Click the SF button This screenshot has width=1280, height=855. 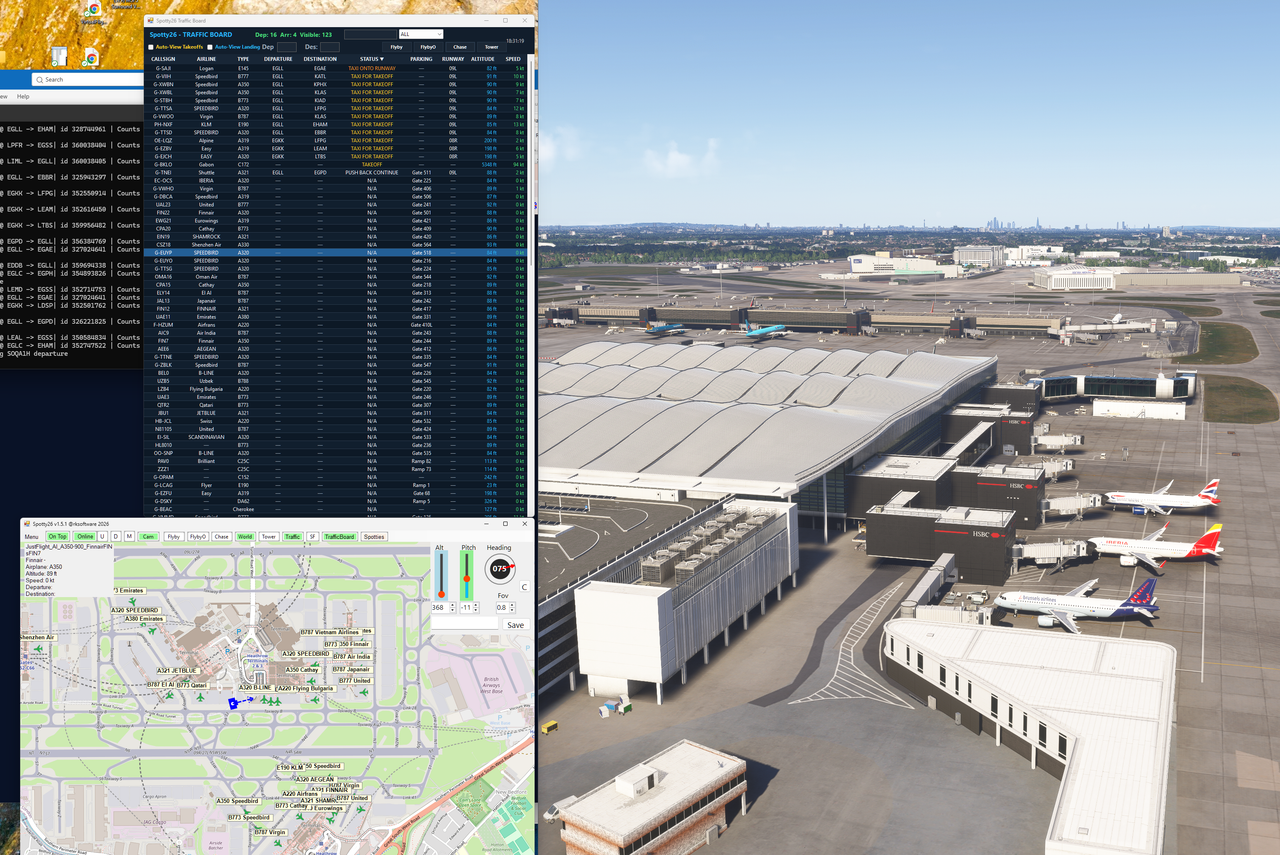click(312, 537)
